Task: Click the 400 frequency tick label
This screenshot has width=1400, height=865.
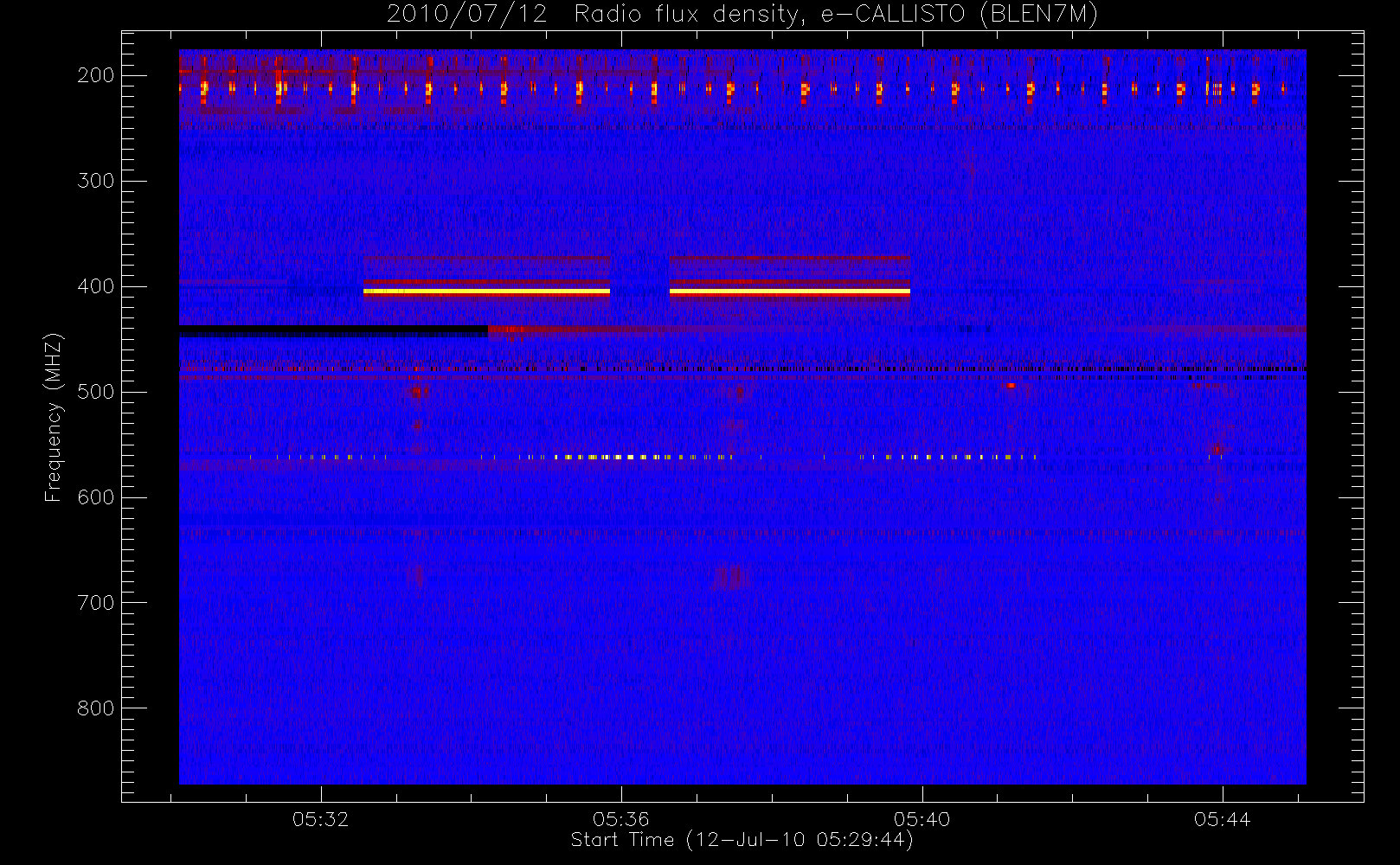Action: 95,286
